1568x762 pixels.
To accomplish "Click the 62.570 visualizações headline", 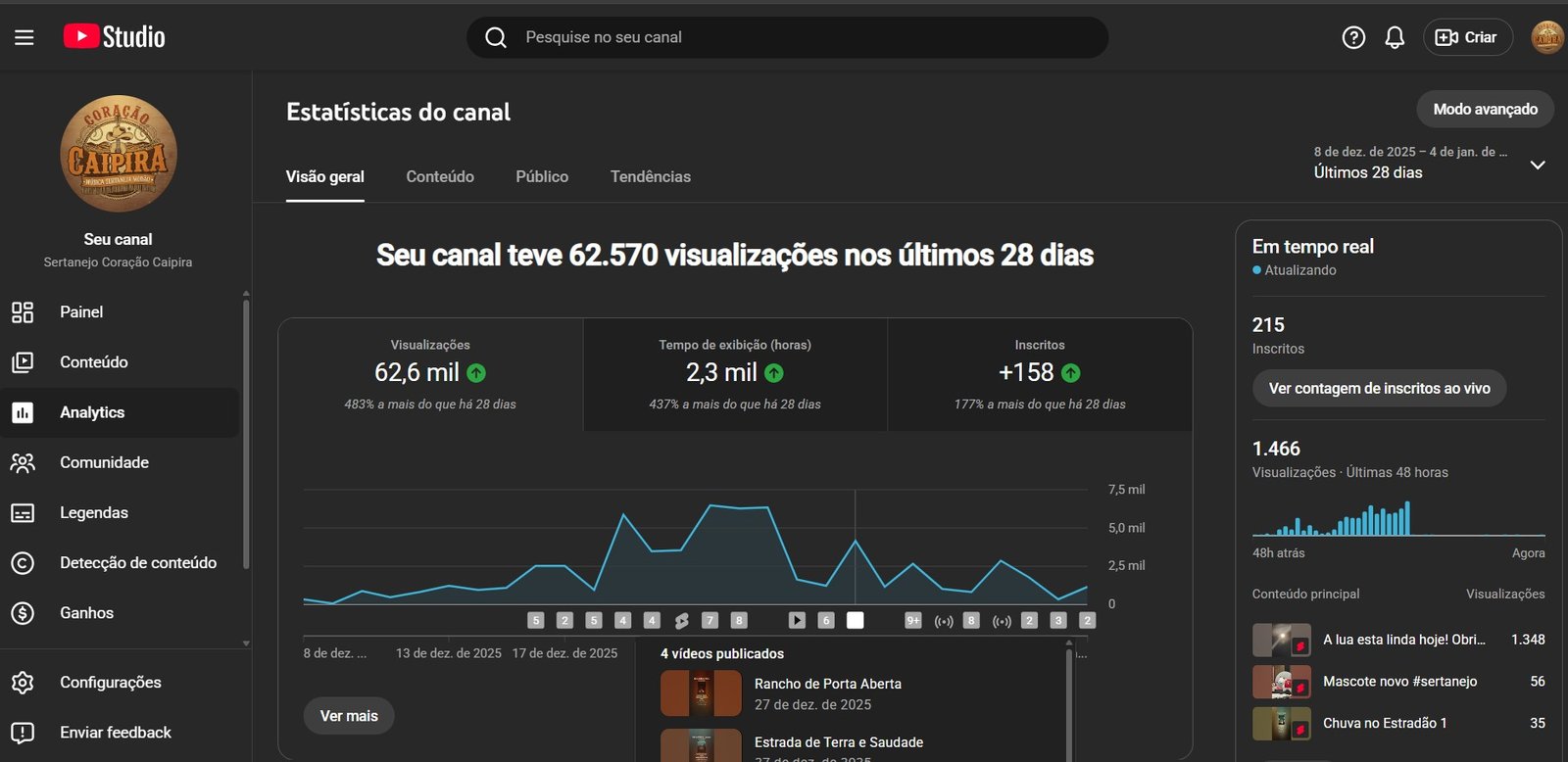I will point(735,256).
